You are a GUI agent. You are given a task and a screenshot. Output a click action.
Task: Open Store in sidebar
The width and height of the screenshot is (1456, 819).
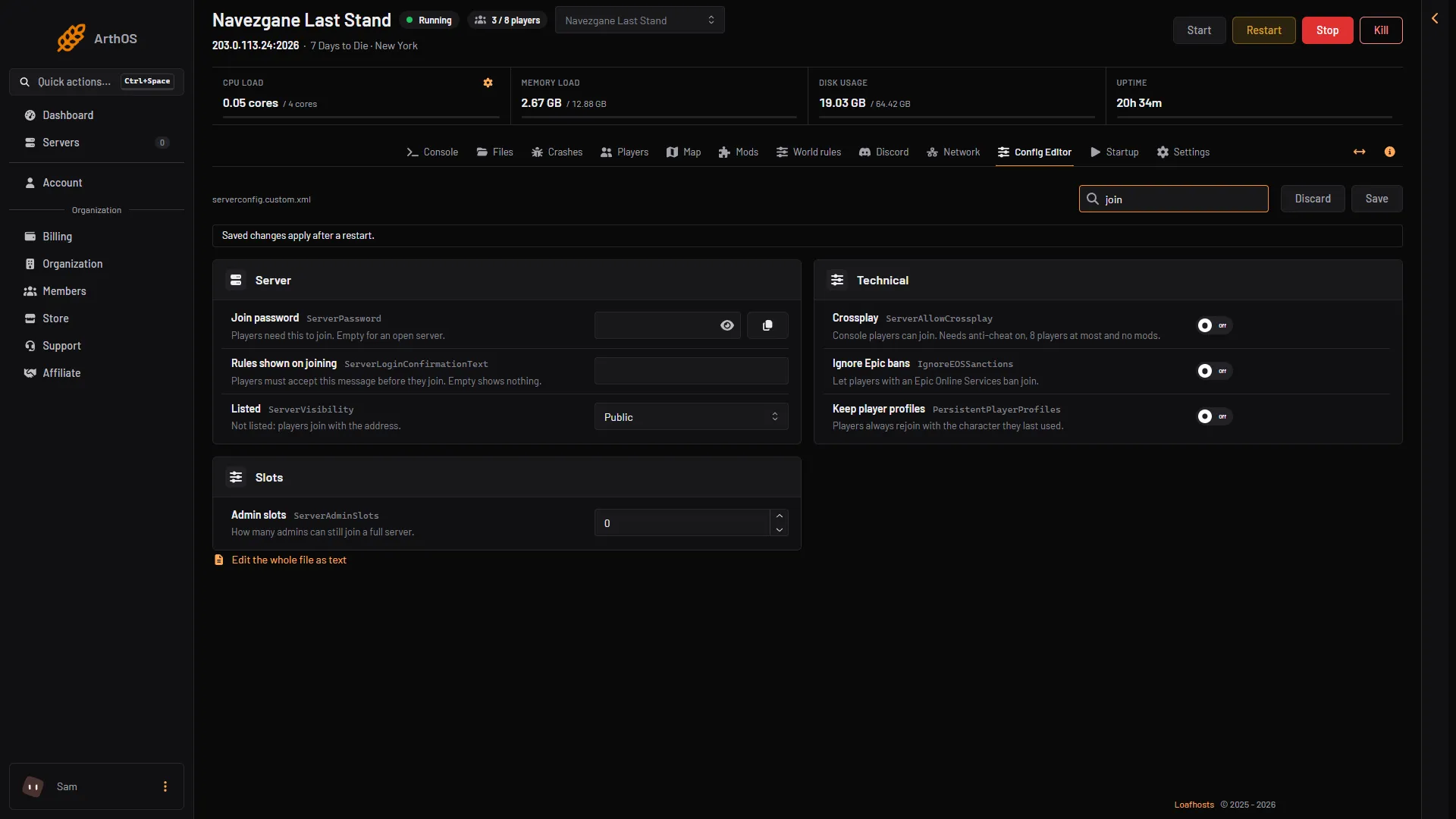click(96, 318)
